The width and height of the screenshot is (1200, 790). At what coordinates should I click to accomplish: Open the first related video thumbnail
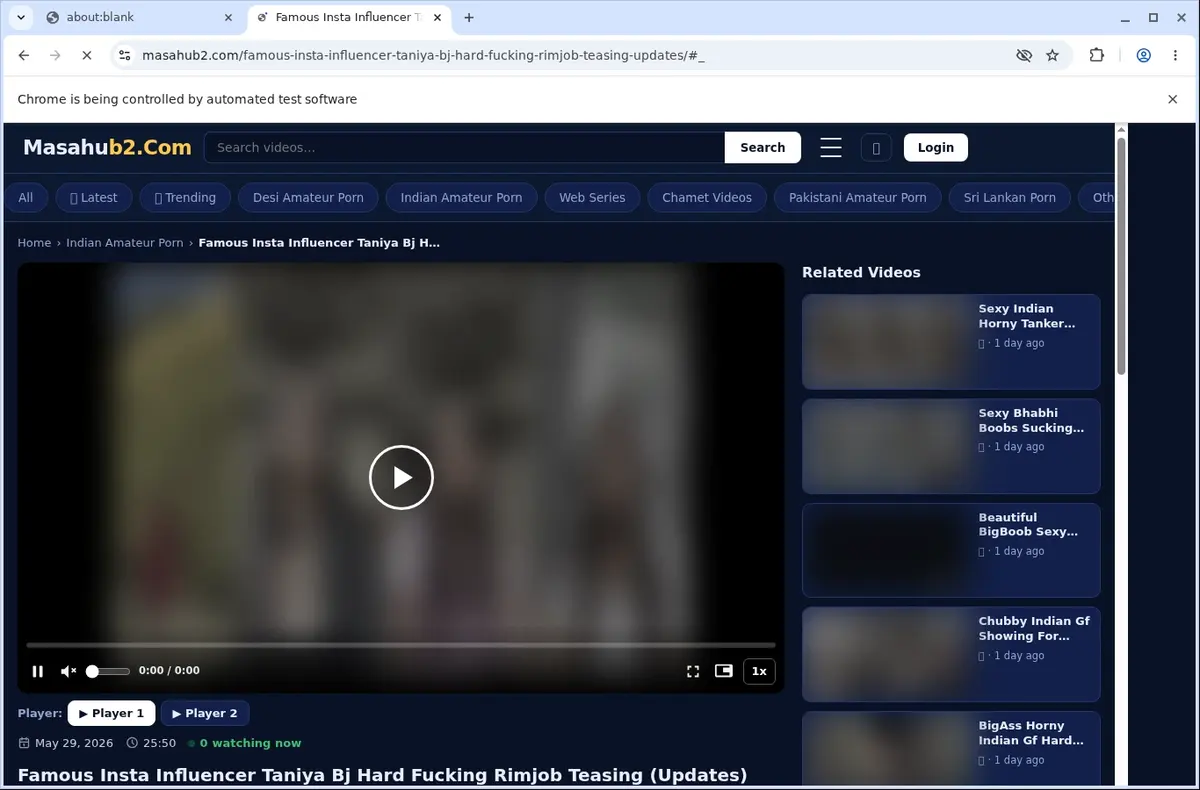888,342
